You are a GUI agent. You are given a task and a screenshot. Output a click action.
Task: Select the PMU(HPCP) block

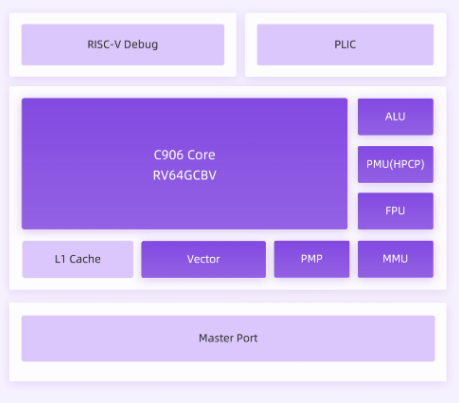[x=395, y=164]
